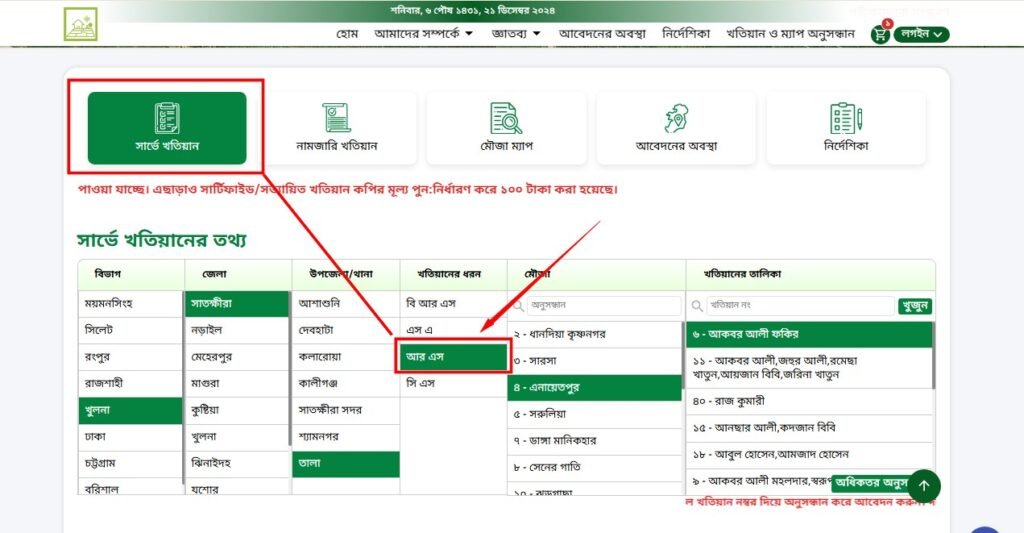Select কুষ্টিয়া district
The width and height of the screenshot is (1024, 533).
237,410
